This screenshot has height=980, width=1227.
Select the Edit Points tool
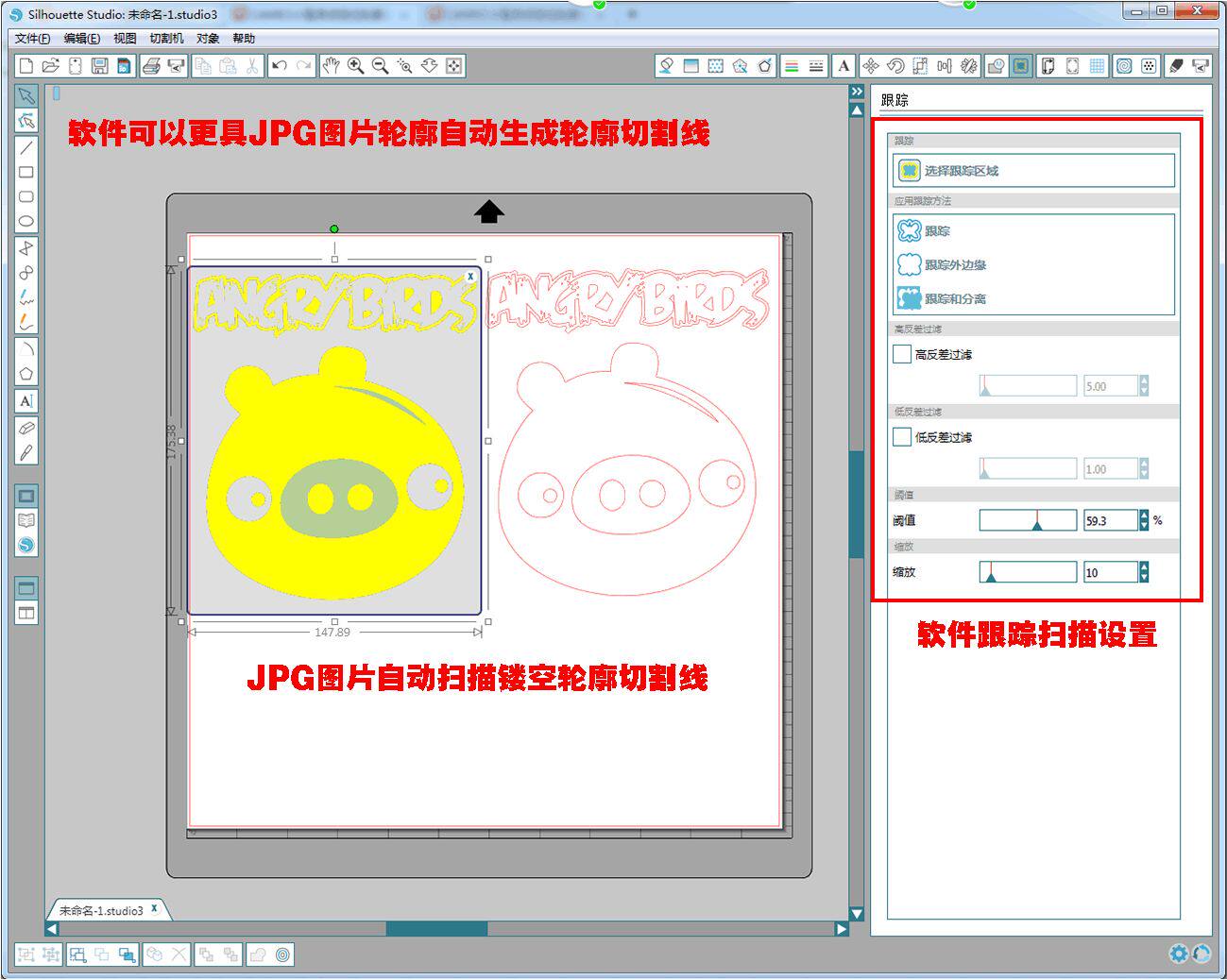pyautogui.click(x=26, y=121)
